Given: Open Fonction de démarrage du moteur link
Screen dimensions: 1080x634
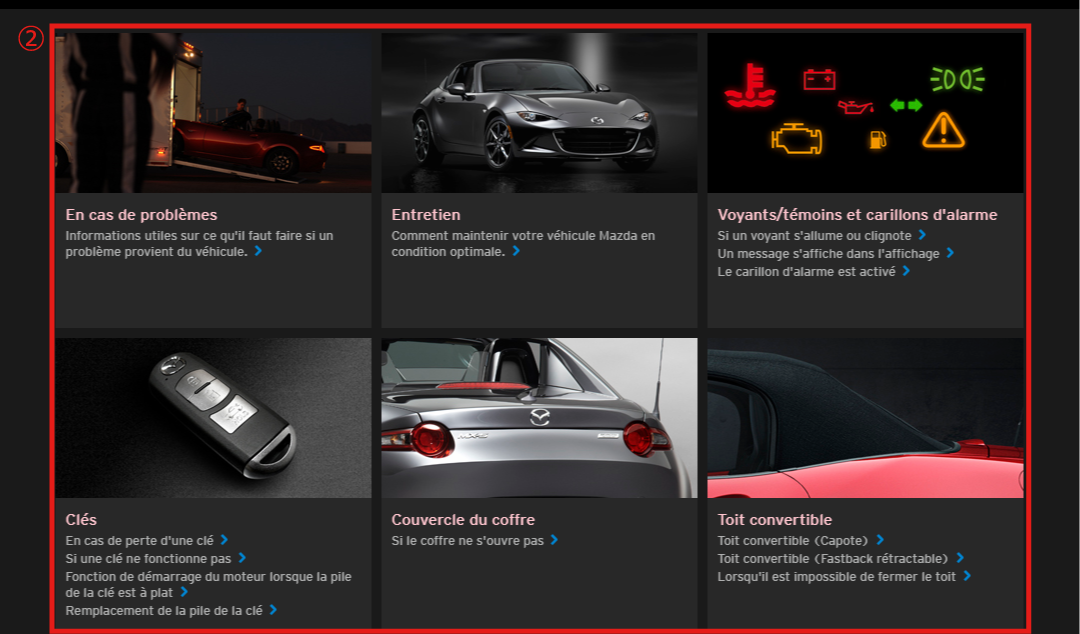Looking at the screenshot, I should (x=208, y=577).
